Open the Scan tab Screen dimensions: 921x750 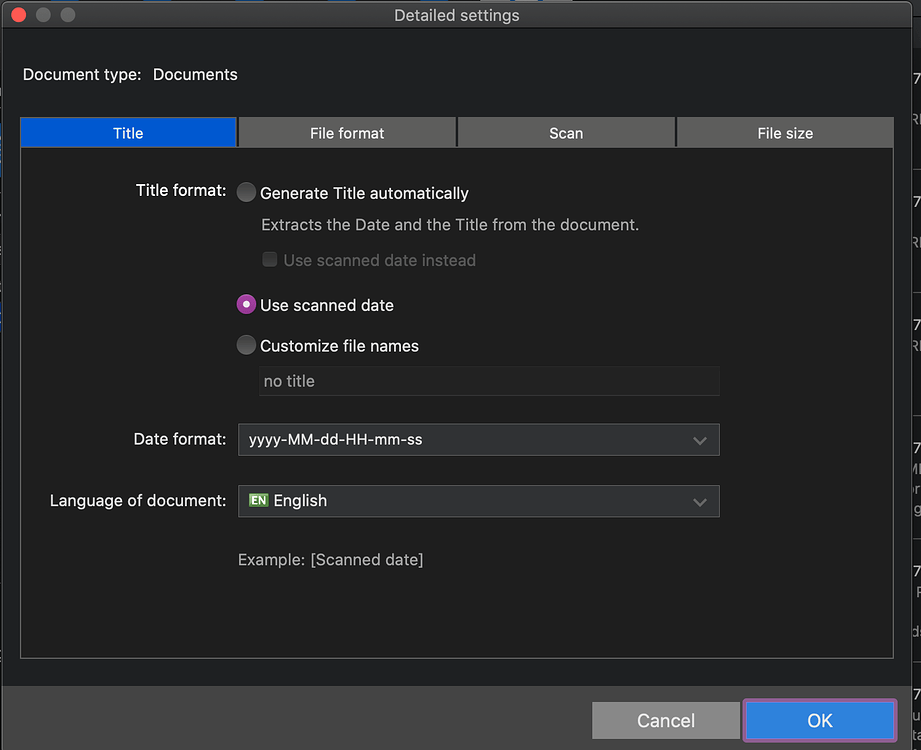pyautogui.click(x=566, y=132)
